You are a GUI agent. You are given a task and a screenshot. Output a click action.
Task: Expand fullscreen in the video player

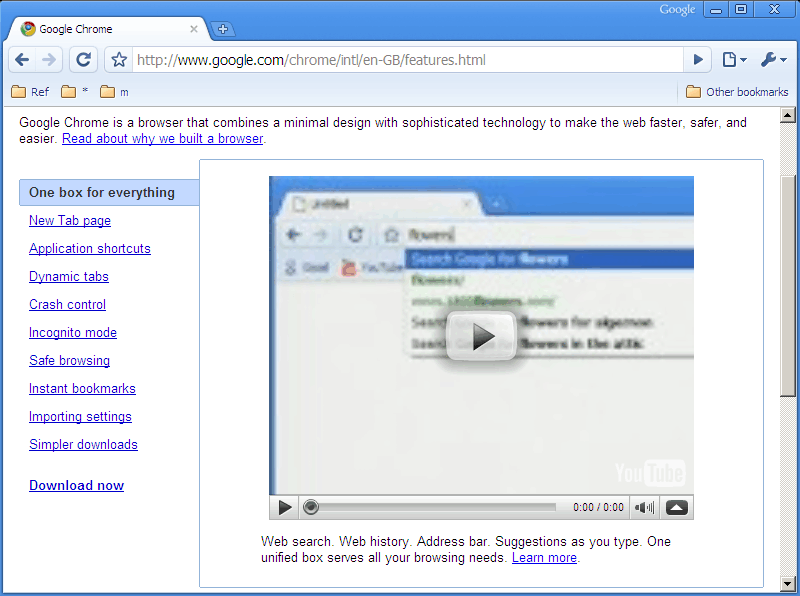677,507
